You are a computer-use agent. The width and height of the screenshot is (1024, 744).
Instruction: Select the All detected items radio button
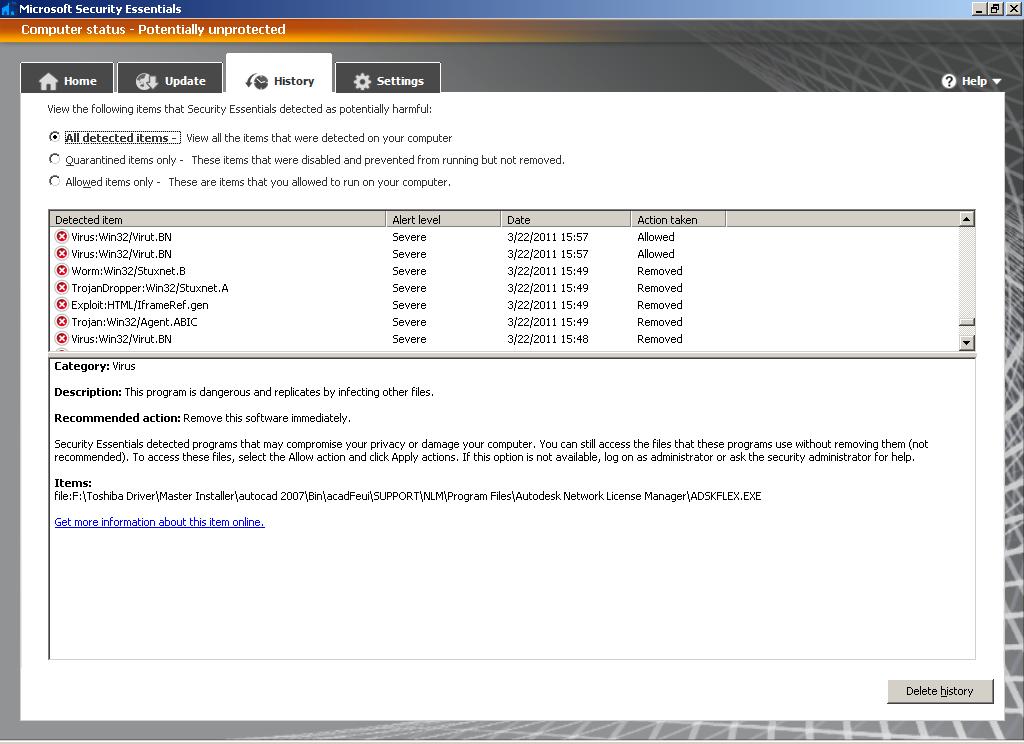click(x=55, y=137)
